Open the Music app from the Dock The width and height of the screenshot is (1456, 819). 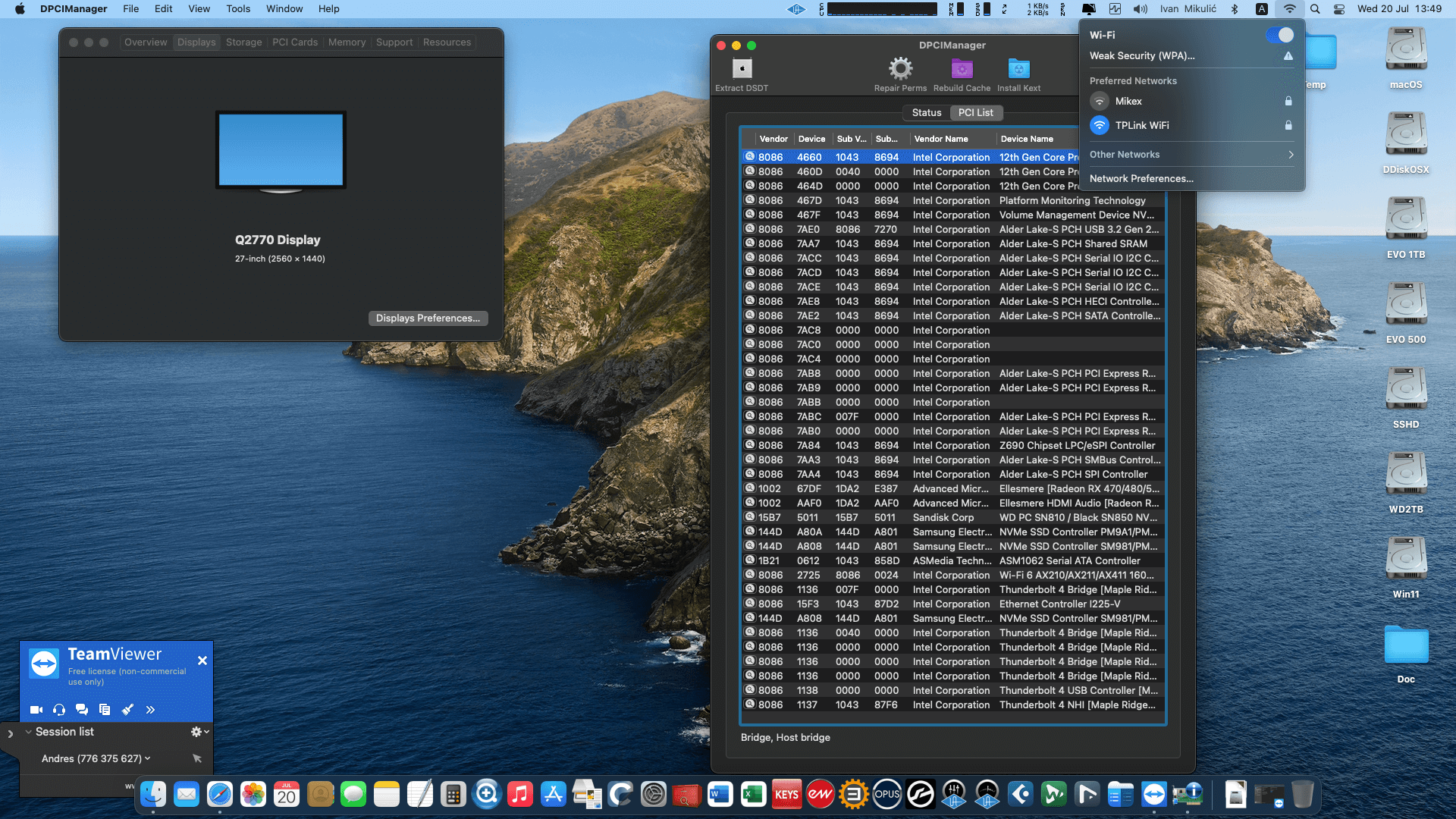click(520, 794)
